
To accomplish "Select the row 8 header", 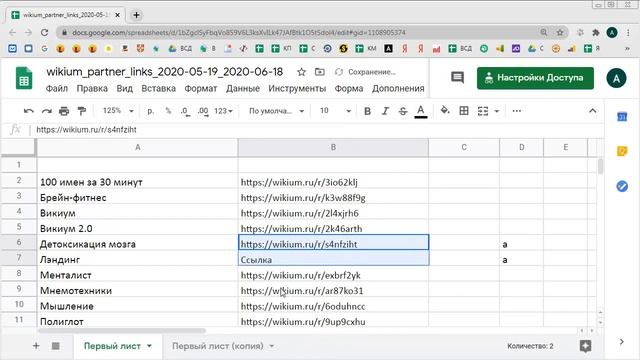I will pyautogui.click(x=19, y=273).
